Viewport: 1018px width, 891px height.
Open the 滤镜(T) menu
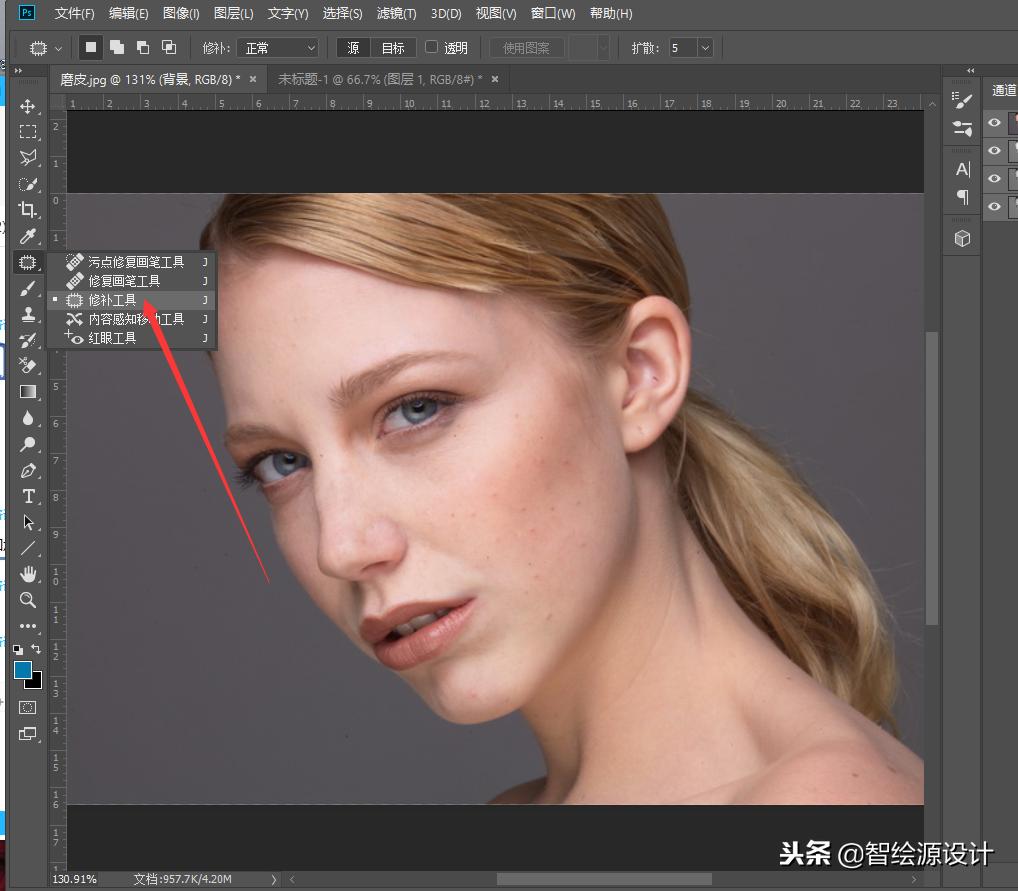(x=396, y=14)
